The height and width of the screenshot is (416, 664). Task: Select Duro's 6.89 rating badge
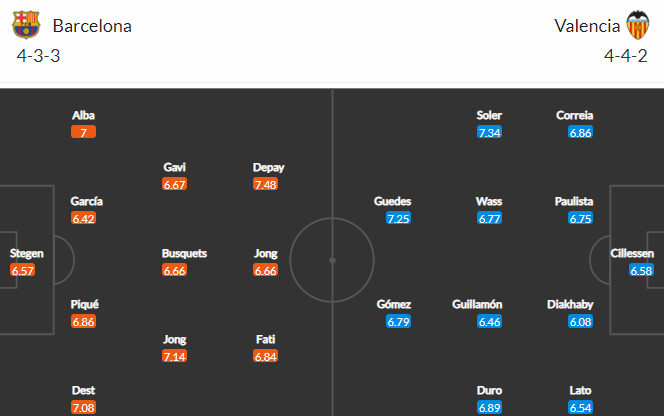click(x=490, y=408)
